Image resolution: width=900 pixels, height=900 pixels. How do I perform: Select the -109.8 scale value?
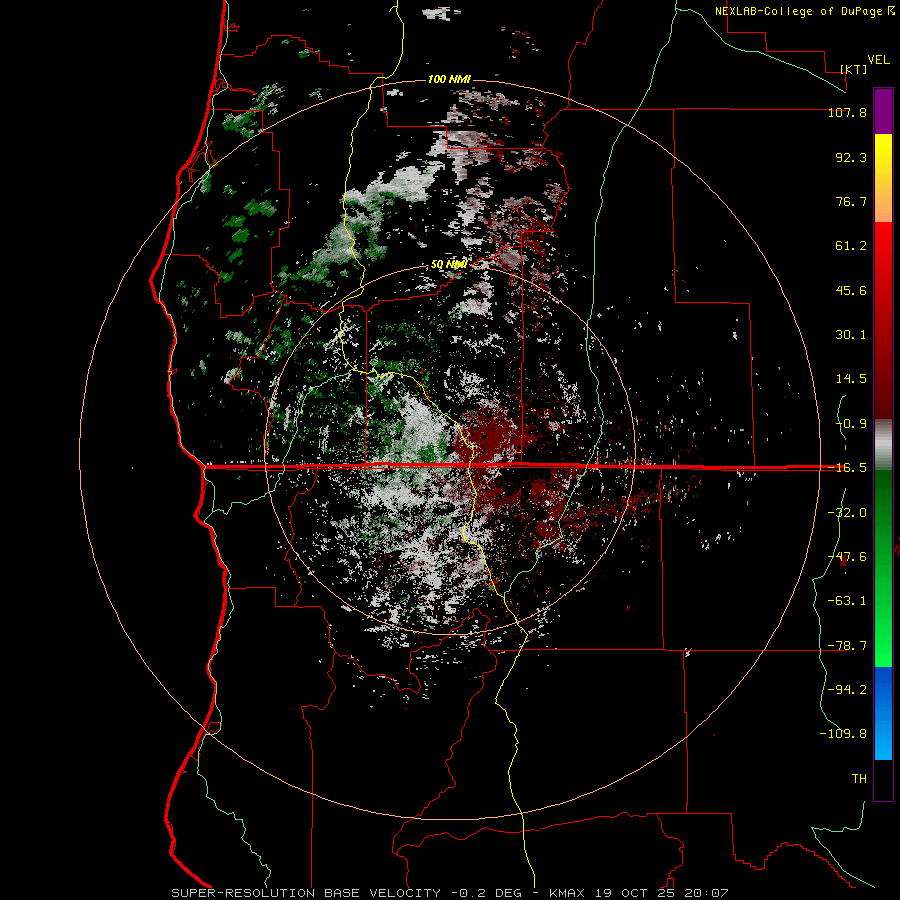(x=843, y=734)
